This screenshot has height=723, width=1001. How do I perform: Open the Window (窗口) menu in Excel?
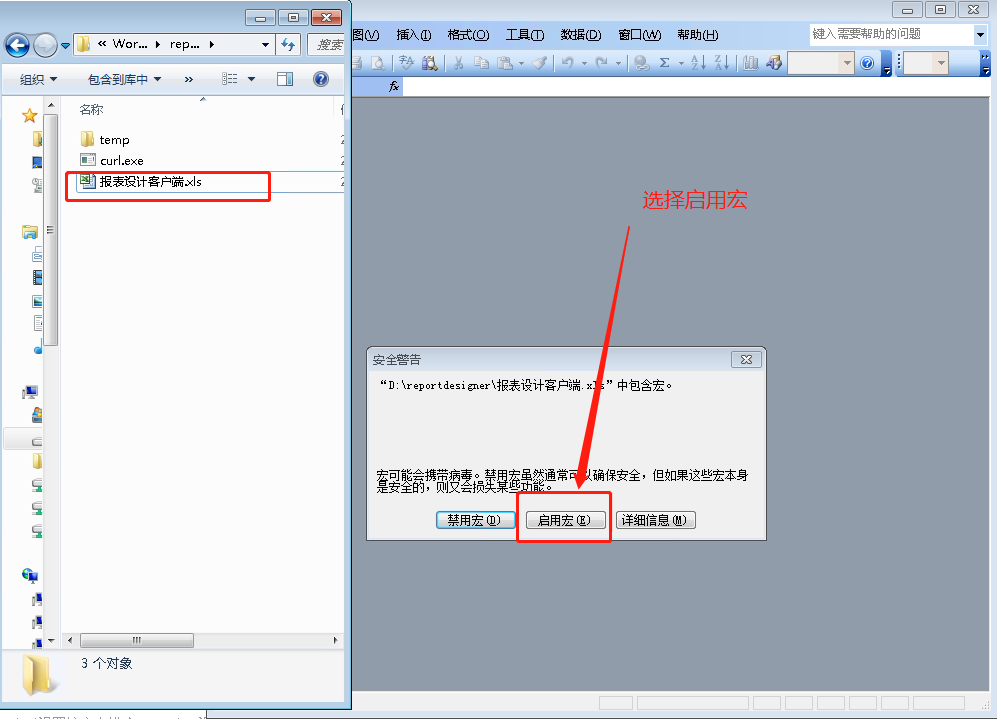coord(640,34)
